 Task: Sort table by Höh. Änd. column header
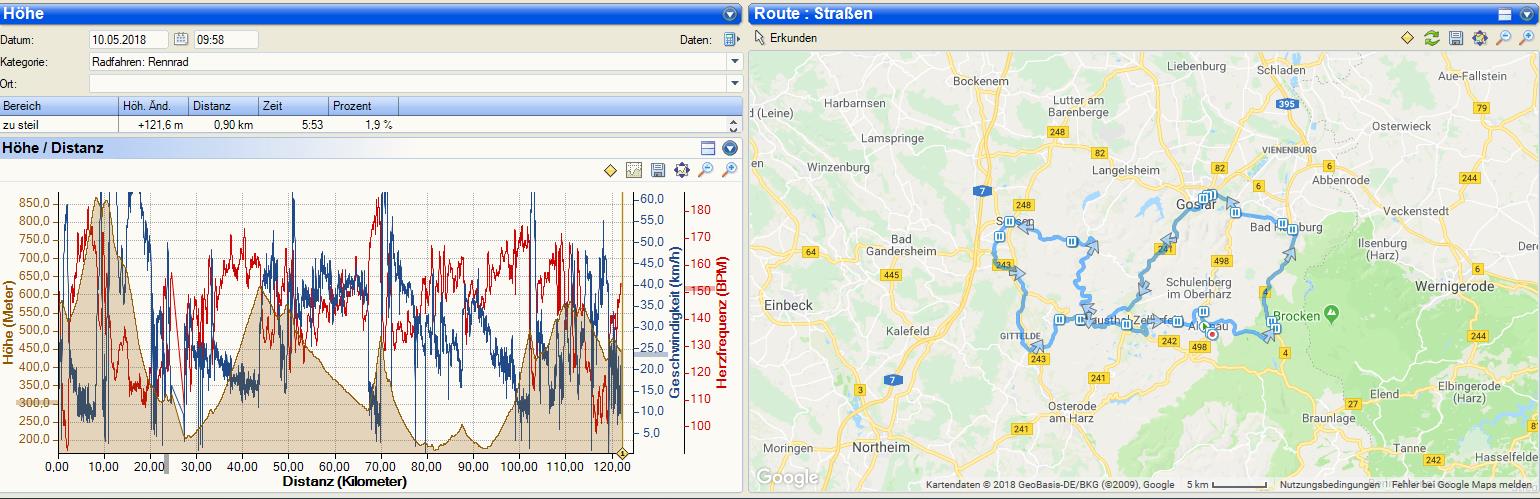(x=153, y=106)
